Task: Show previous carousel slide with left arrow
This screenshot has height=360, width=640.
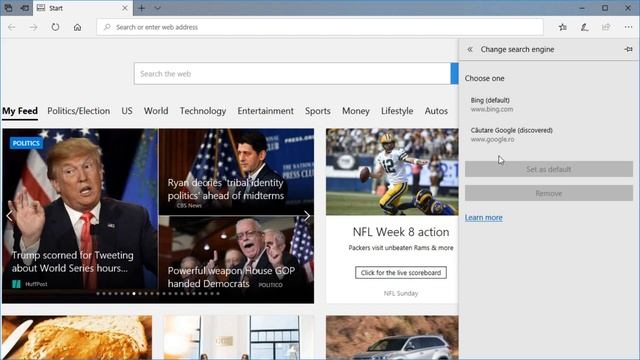Action: point(9,216)
